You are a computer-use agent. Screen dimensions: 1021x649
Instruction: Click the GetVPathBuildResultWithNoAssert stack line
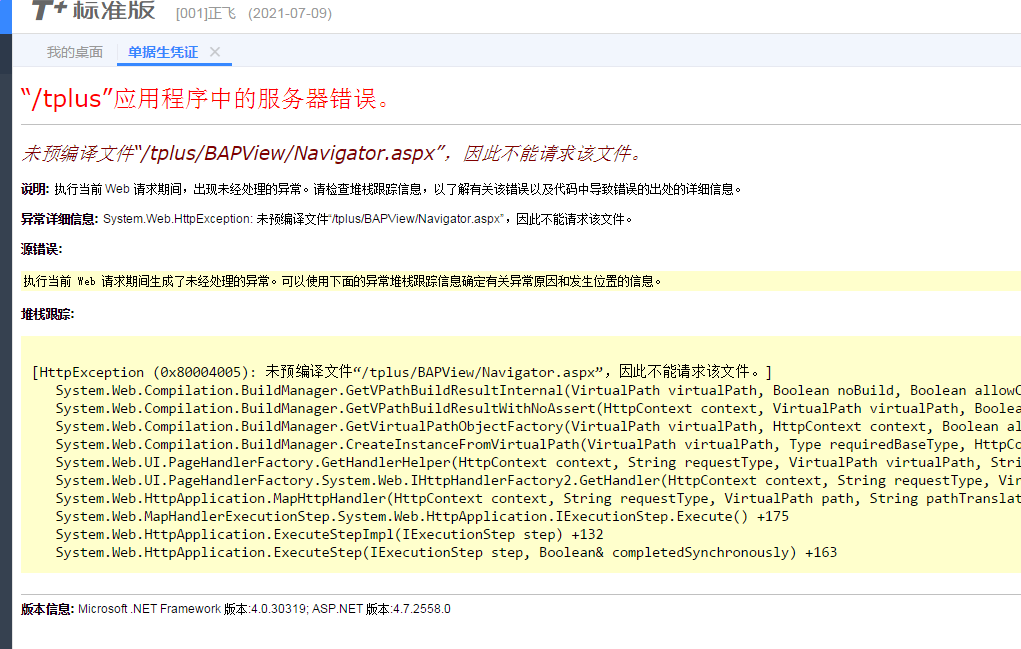tap(538, 408)
